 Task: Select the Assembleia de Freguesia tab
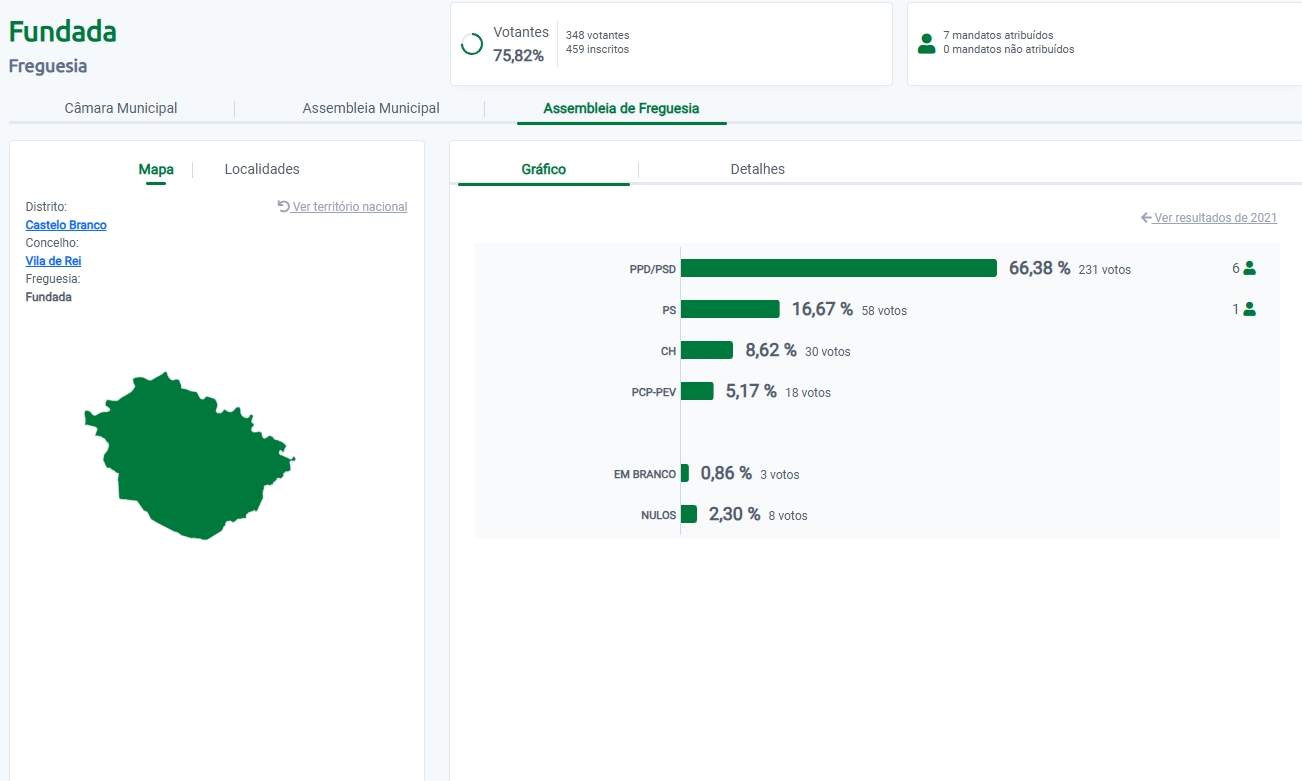[621, 108]
